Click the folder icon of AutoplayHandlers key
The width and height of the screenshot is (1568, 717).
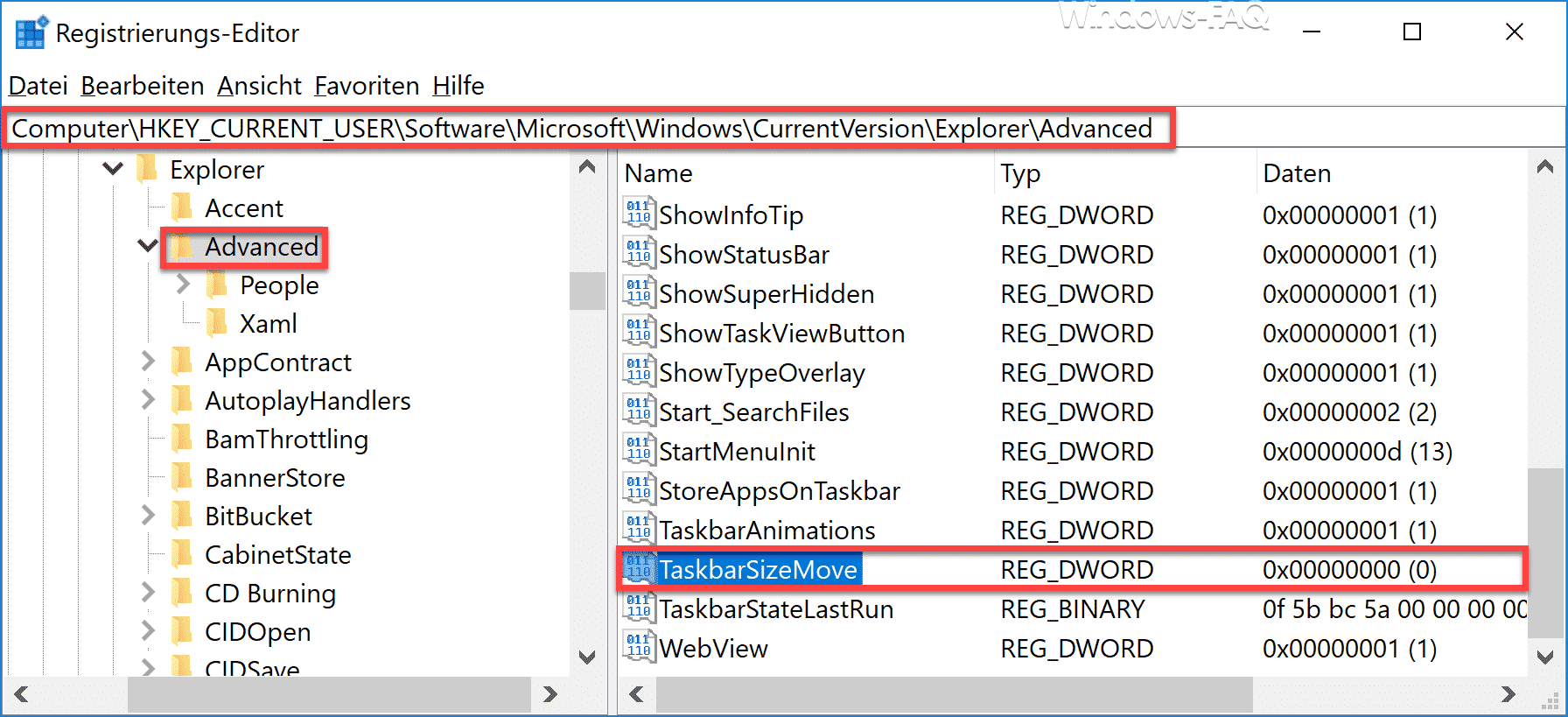pos(182,400)
